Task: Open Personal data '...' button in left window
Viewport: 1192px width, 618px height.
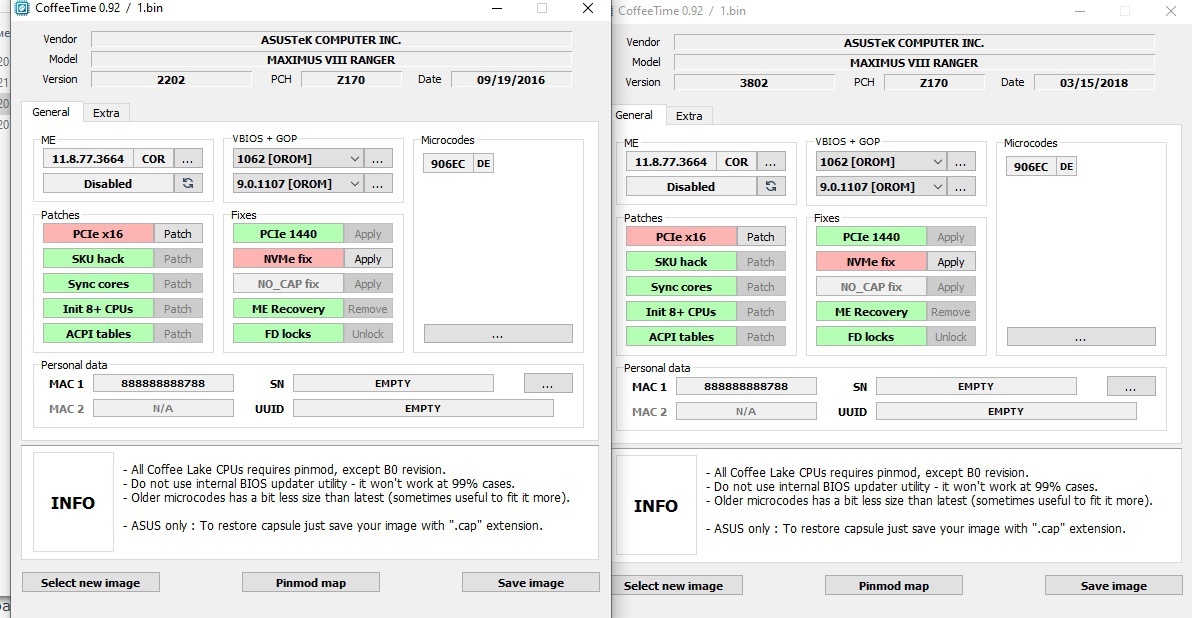Action: [548, 383]
